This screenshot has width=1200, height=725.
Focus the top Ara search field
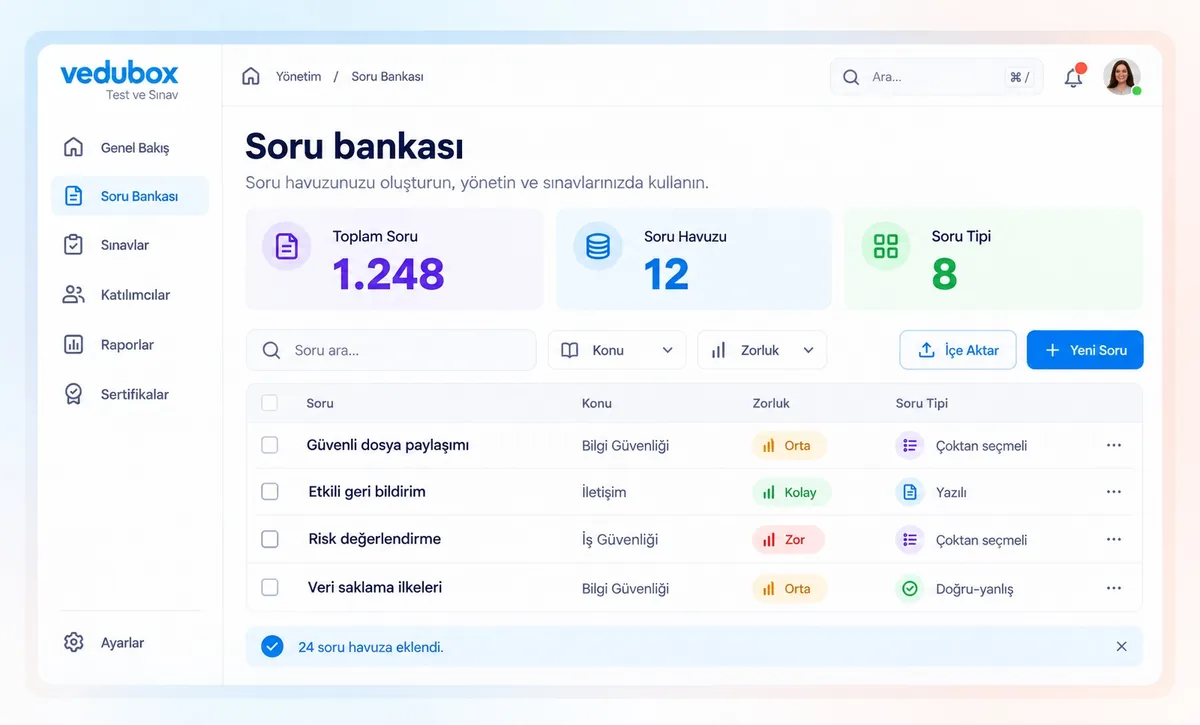936,77
